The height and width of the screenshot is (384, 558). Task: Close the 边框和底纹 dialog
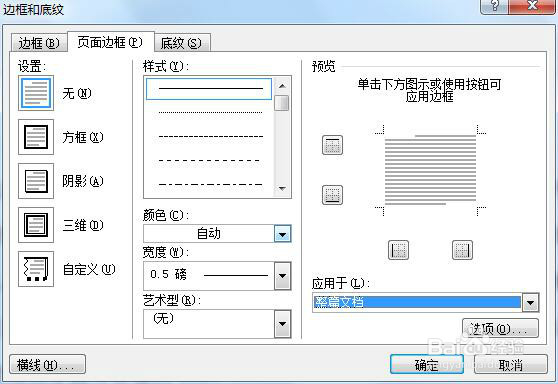tap(532, 6)
